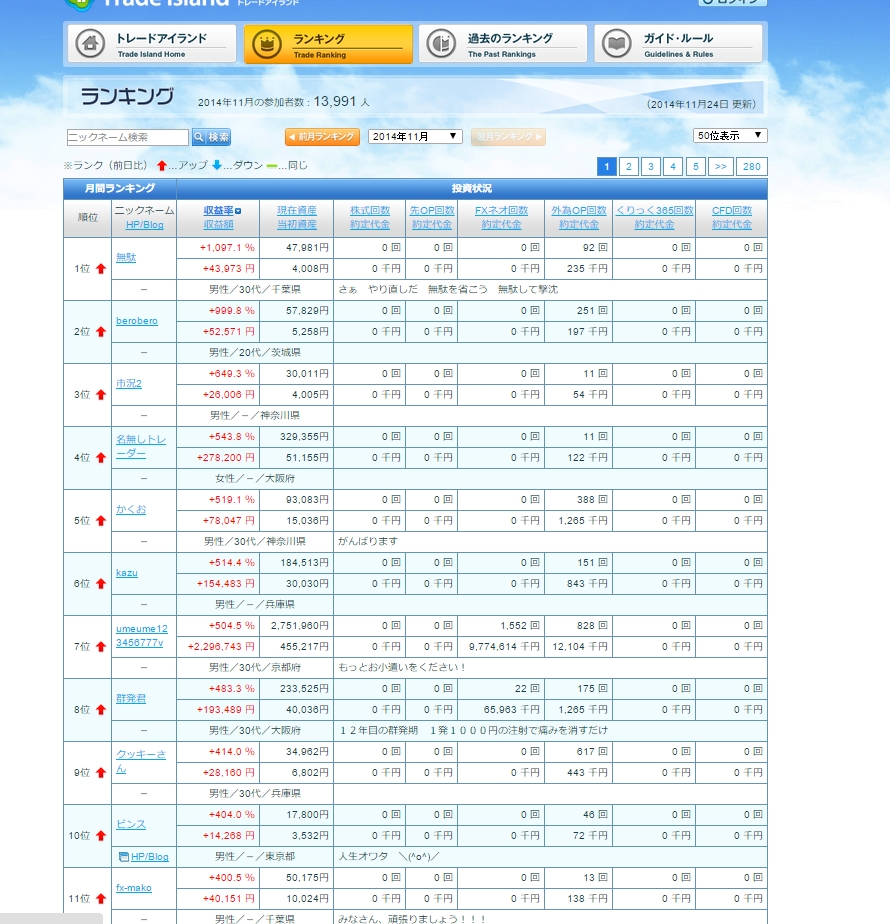Open profile of かくお
This screenshot has height=924, width=890.
[x=131, y=509]
